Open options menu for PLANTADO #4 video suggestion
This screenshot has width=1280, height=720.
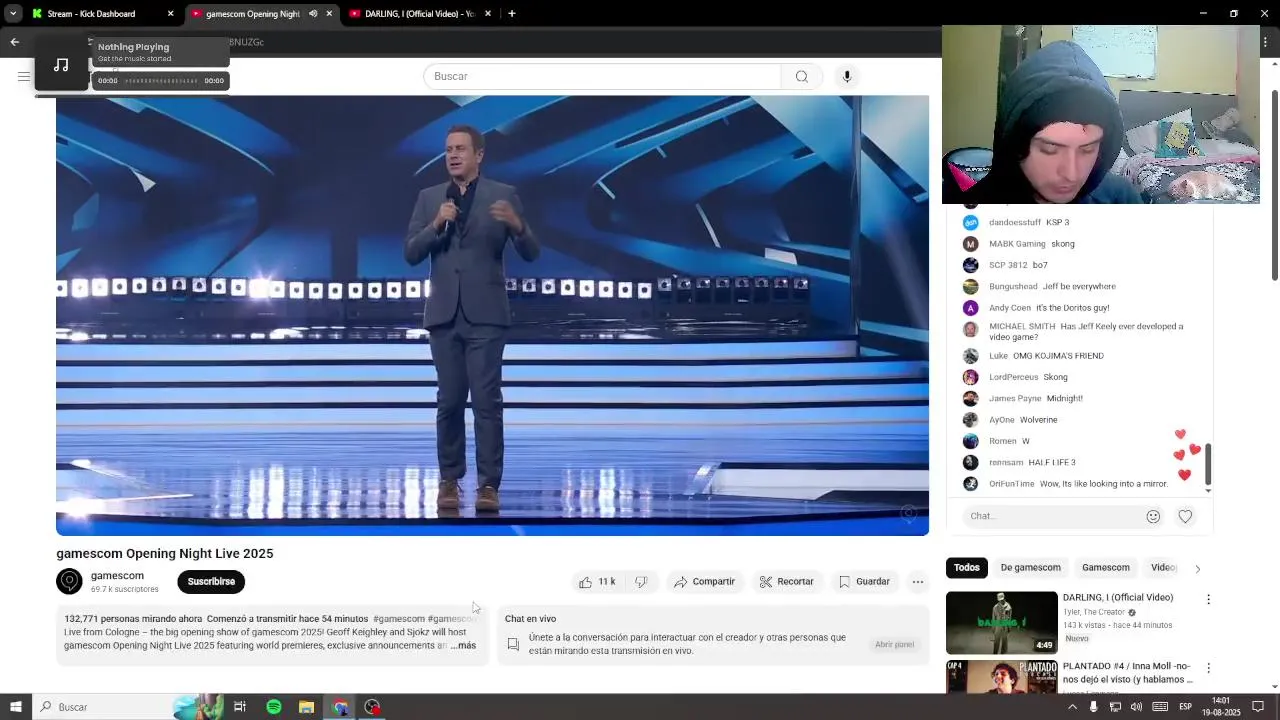(1208, 667)
